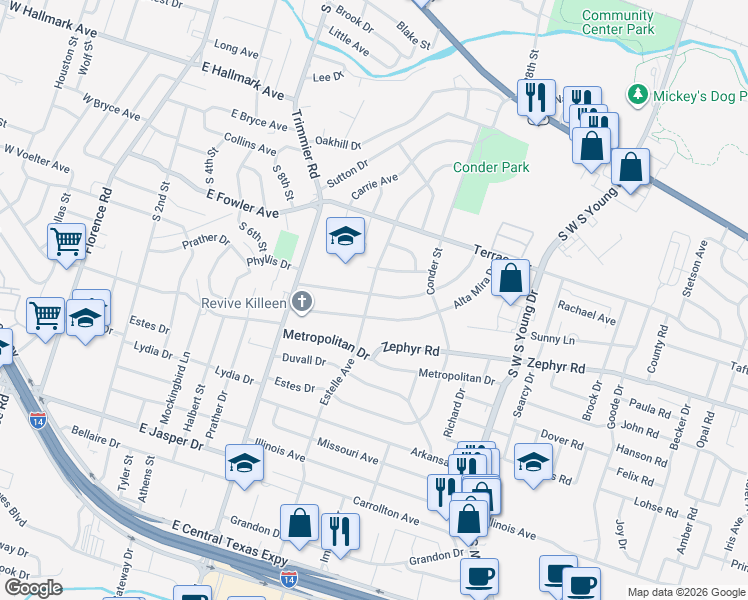Click the Duvall Dr street label
748x600 pixels.
304,360
